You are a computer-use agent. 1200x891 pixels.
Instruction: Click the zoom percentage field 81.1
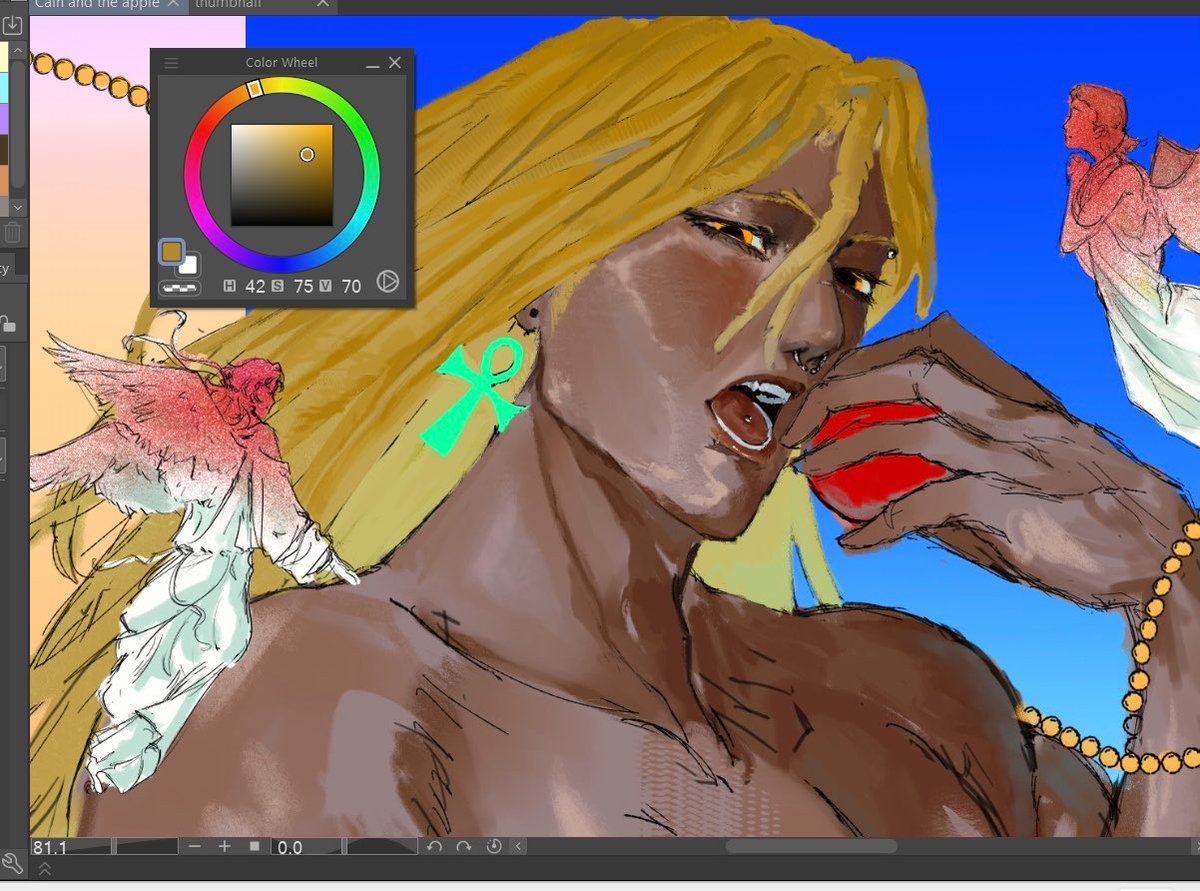click(51, 847)
